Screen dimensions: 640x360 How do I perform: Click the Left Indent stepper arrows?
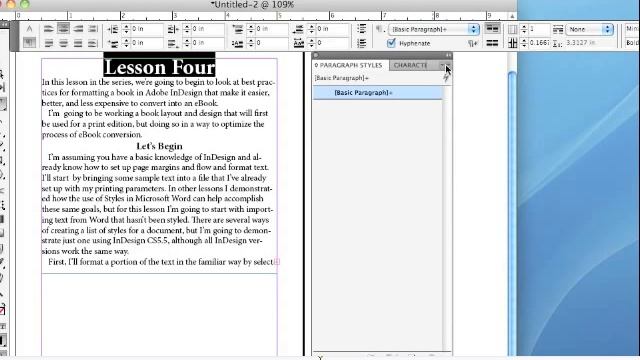pos(126,29)
